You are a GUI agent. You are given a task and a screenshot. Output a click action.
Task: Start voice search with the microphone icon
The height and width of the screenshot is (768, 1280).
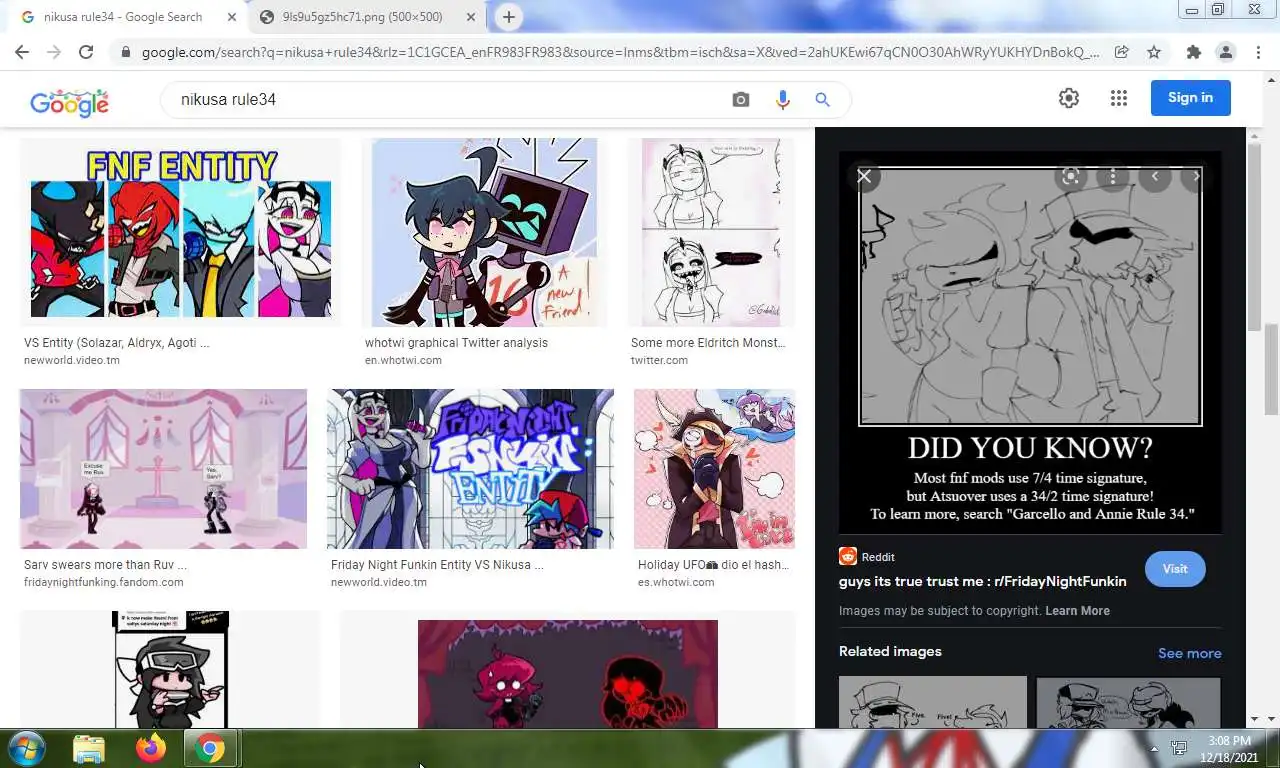(x=782, y=99)
